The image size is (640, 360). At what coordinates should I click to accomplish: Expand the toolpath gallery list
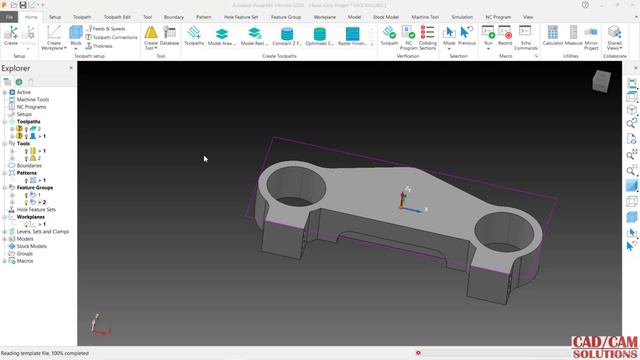click(372, 44)
